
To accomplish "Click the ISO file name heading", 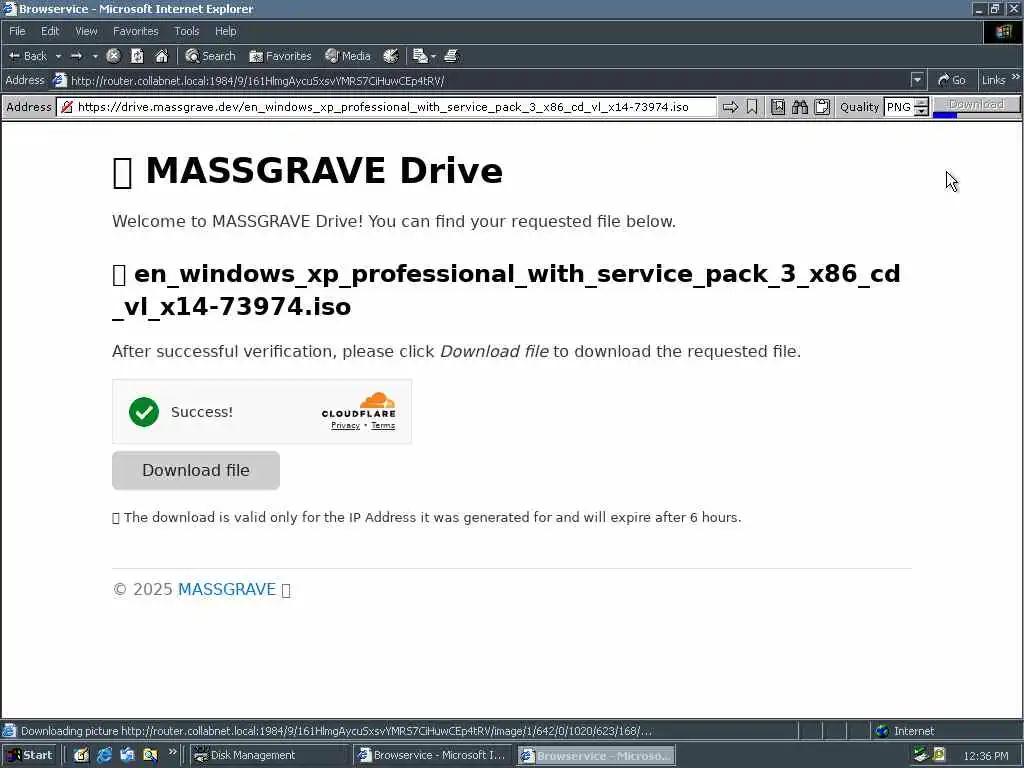I will click(506, 290).
